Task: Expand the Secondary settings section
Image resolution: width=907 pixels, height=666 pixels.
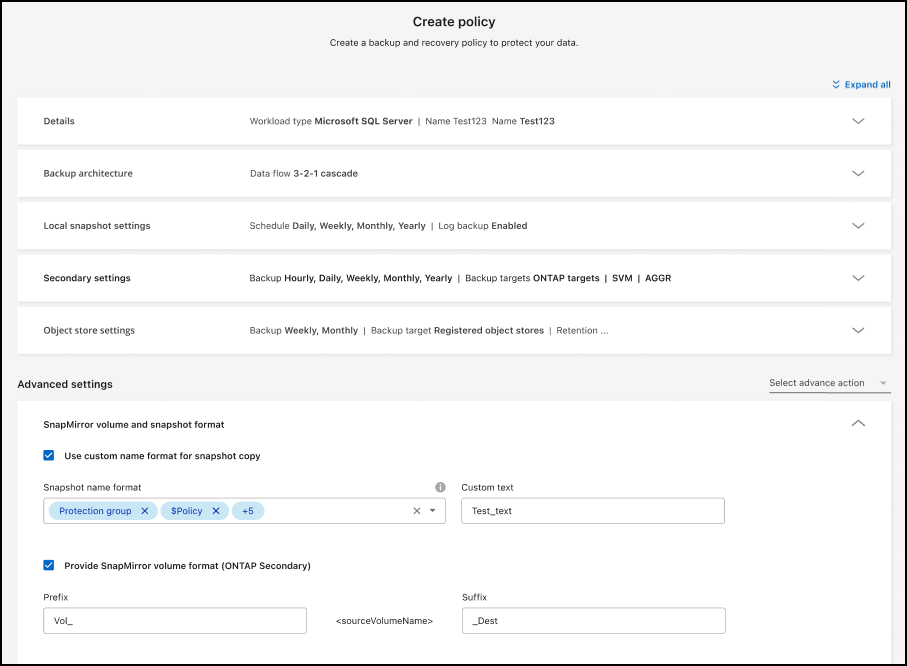Action: [x=858, y=278]
